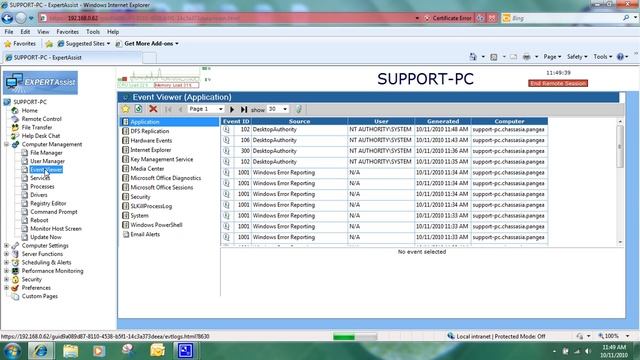
Task: Click End Remote Session button
Action: [x=558, y=83]
